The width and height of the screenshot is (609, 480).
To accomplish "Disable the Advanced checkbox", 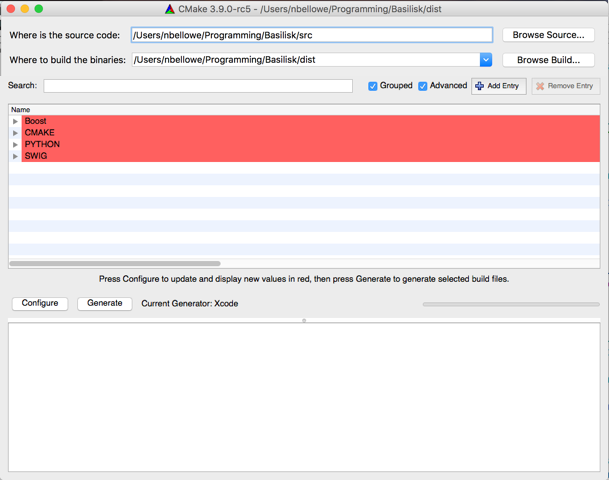I will (423, 86).
